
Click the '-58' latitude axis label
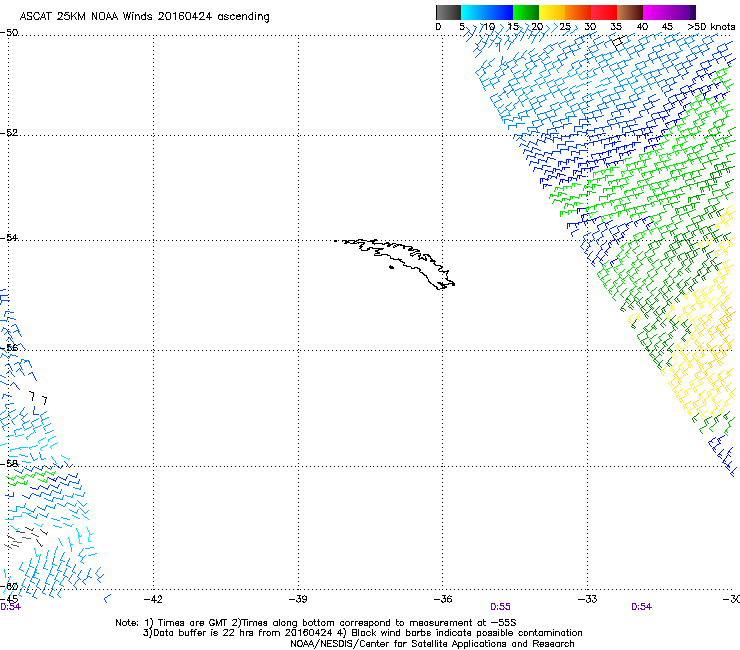[x=9, y=464]
